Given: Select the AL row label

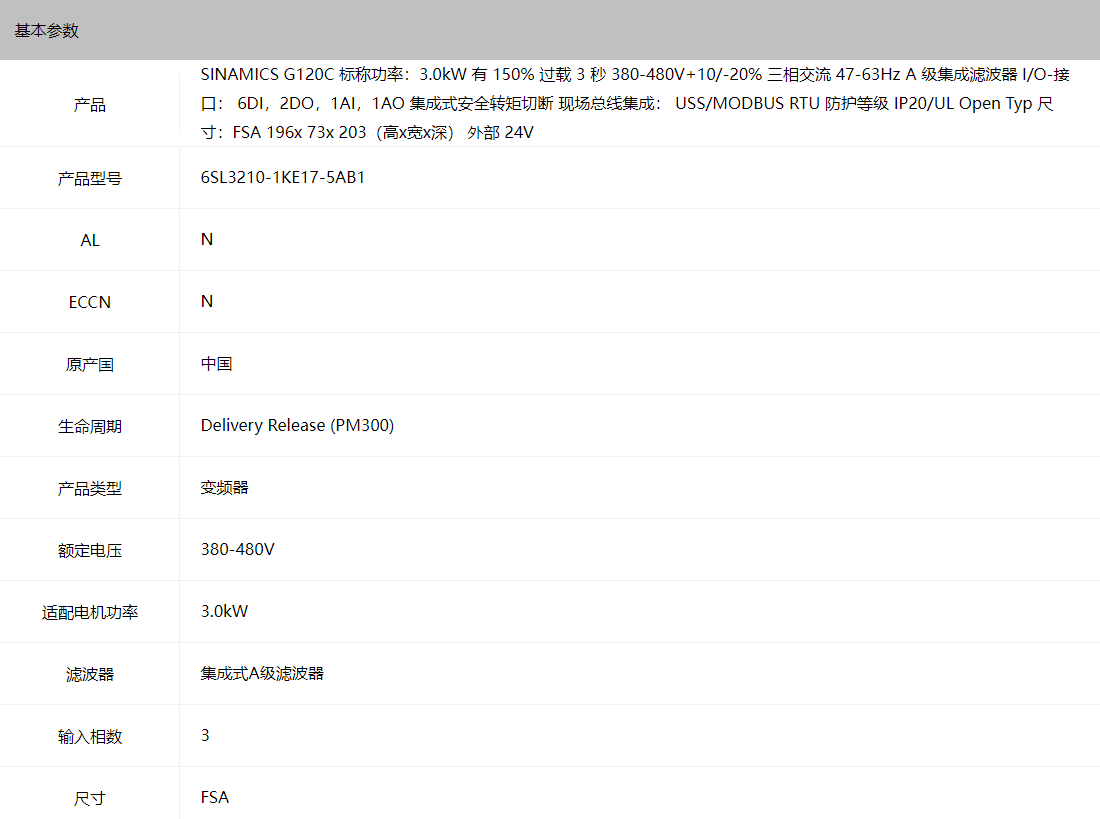Looking at the screenshot, I should 90,241.
